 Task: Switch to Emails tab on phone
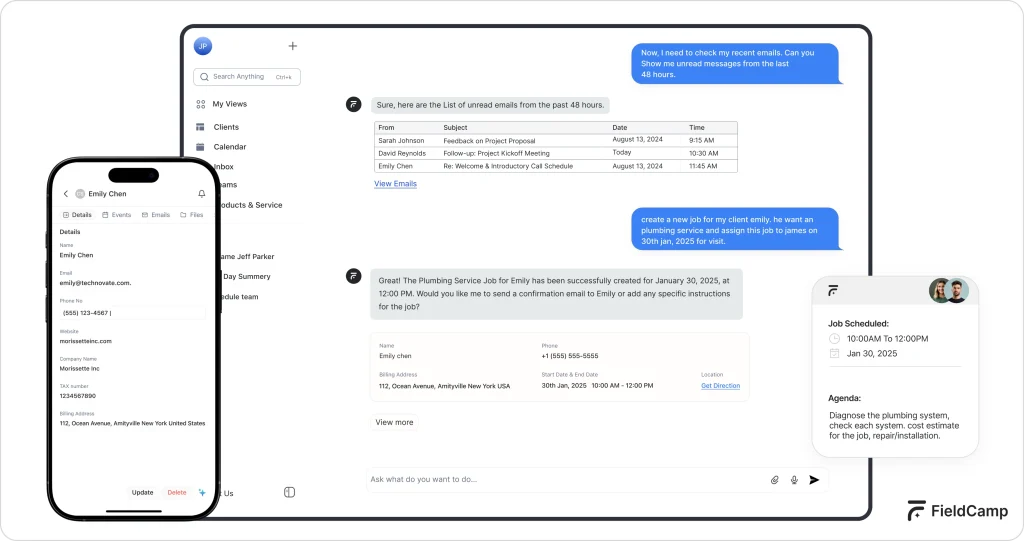tap(156, 215)
